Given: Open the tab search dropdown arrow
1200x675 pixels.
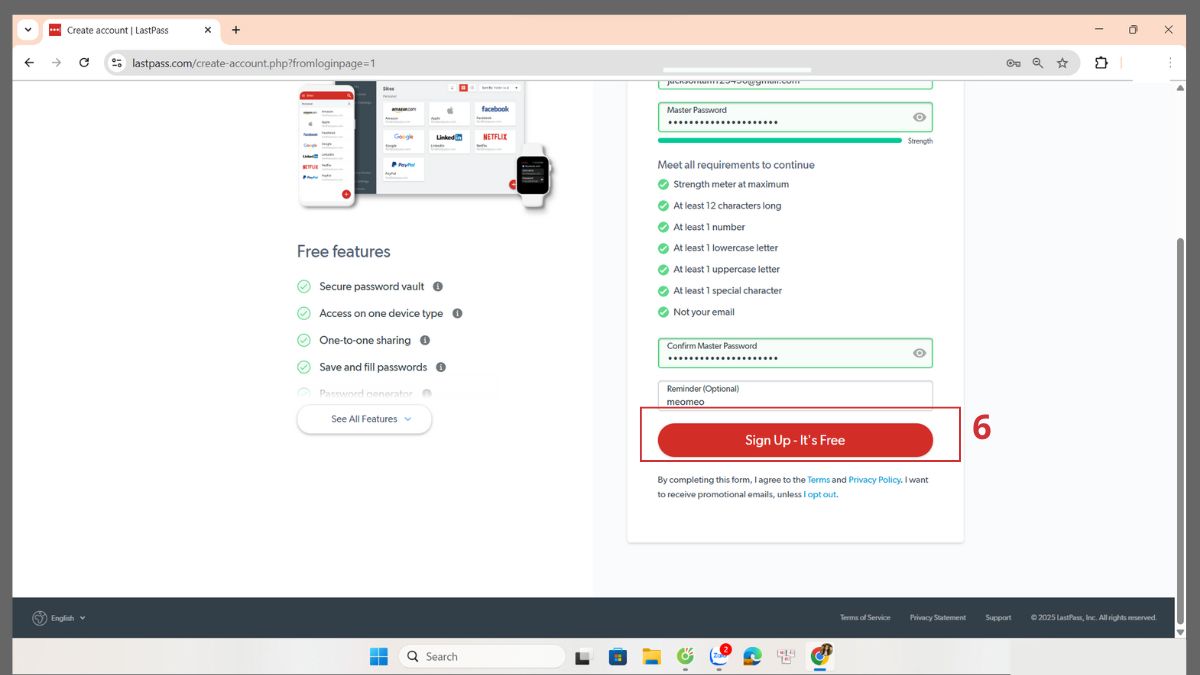Looking at the screenshot, I should tap(28, 30).
